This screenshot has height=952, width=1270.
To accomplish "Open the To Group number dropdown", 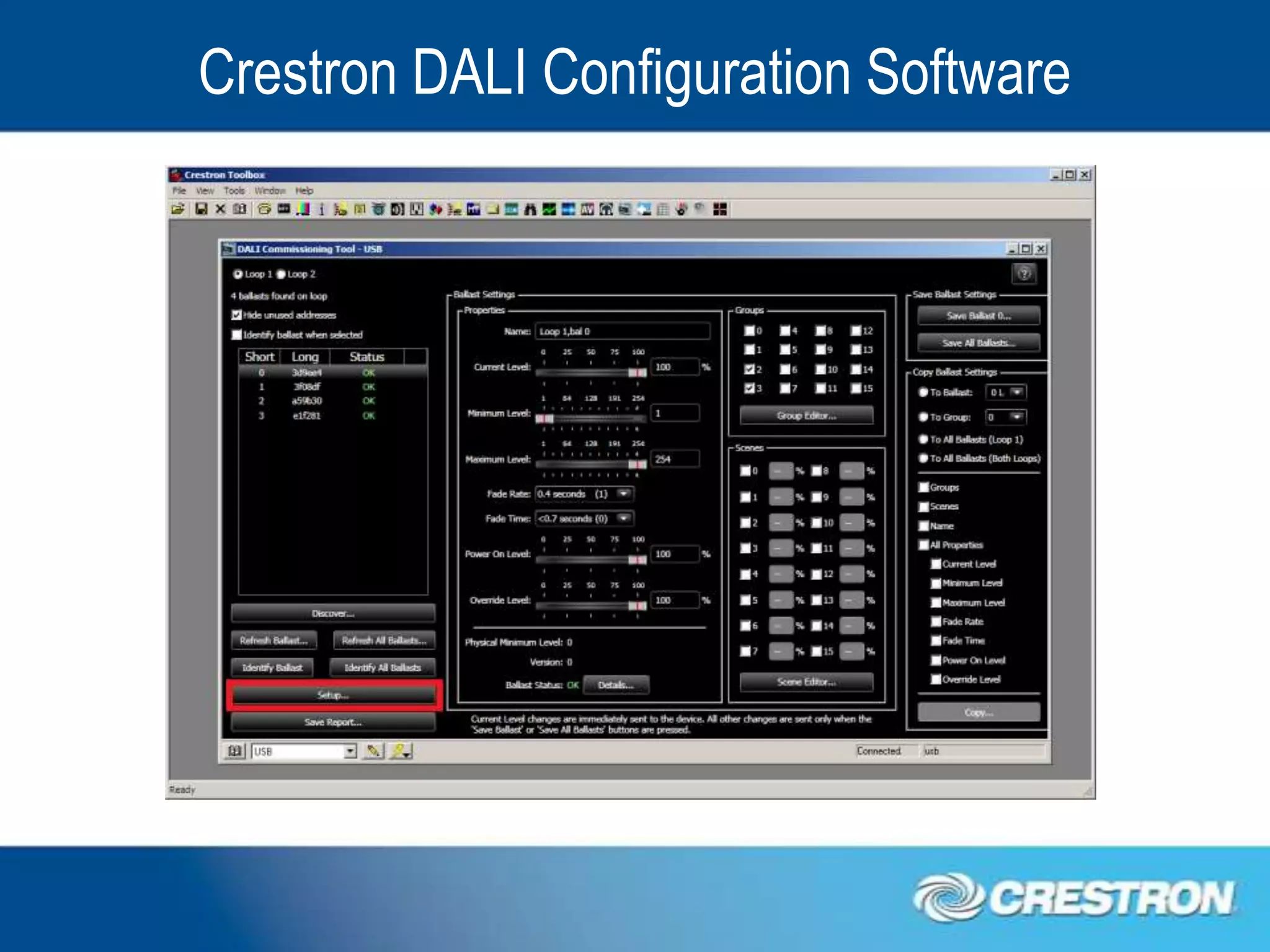I will coord(1016,417).
